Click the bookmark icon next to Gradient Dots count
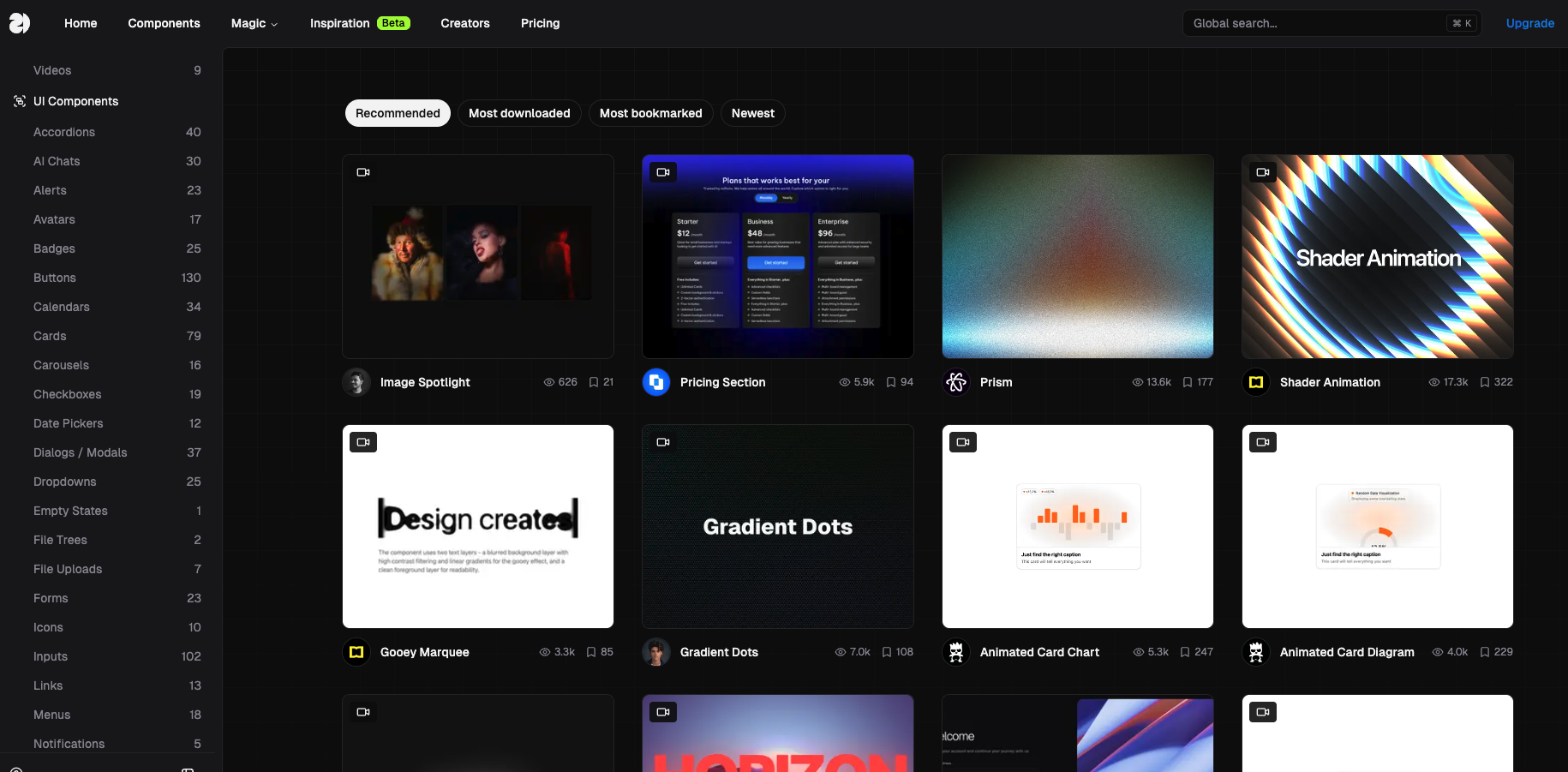The image size is (1568, 772). (x=885, y=651)
